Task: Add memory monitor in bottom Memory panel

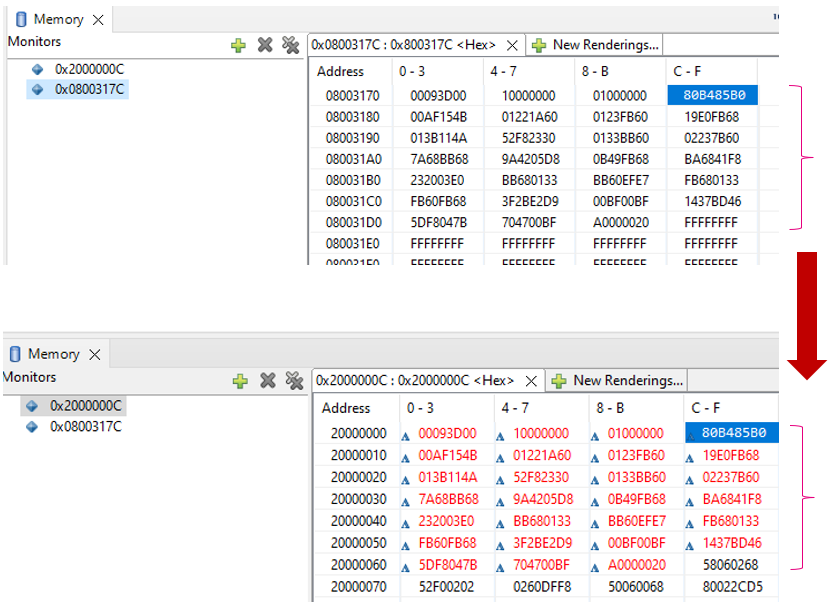Action: 240,380
